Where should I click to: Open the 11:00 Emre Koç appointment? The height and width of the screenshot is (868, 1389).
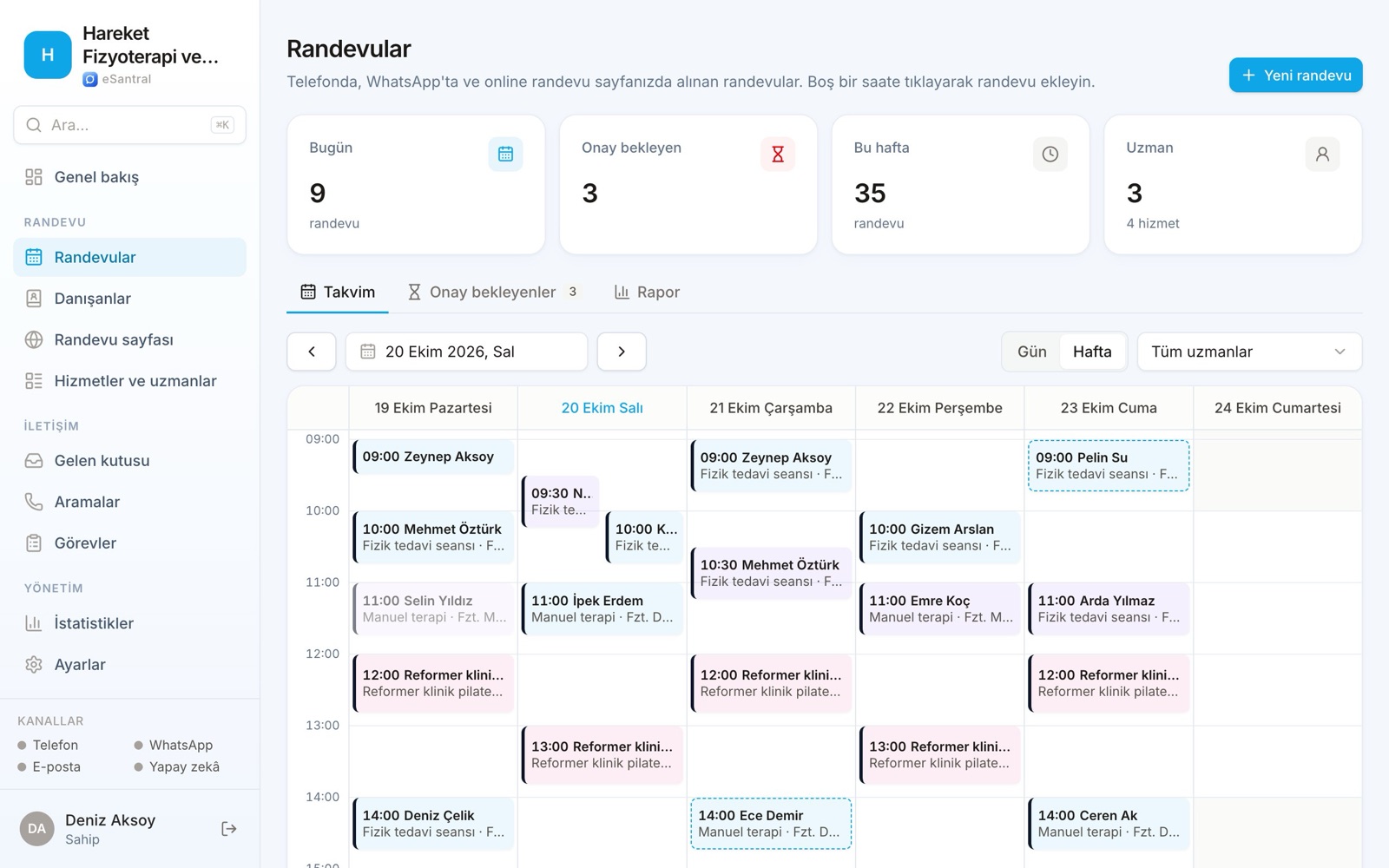(940, 608)
